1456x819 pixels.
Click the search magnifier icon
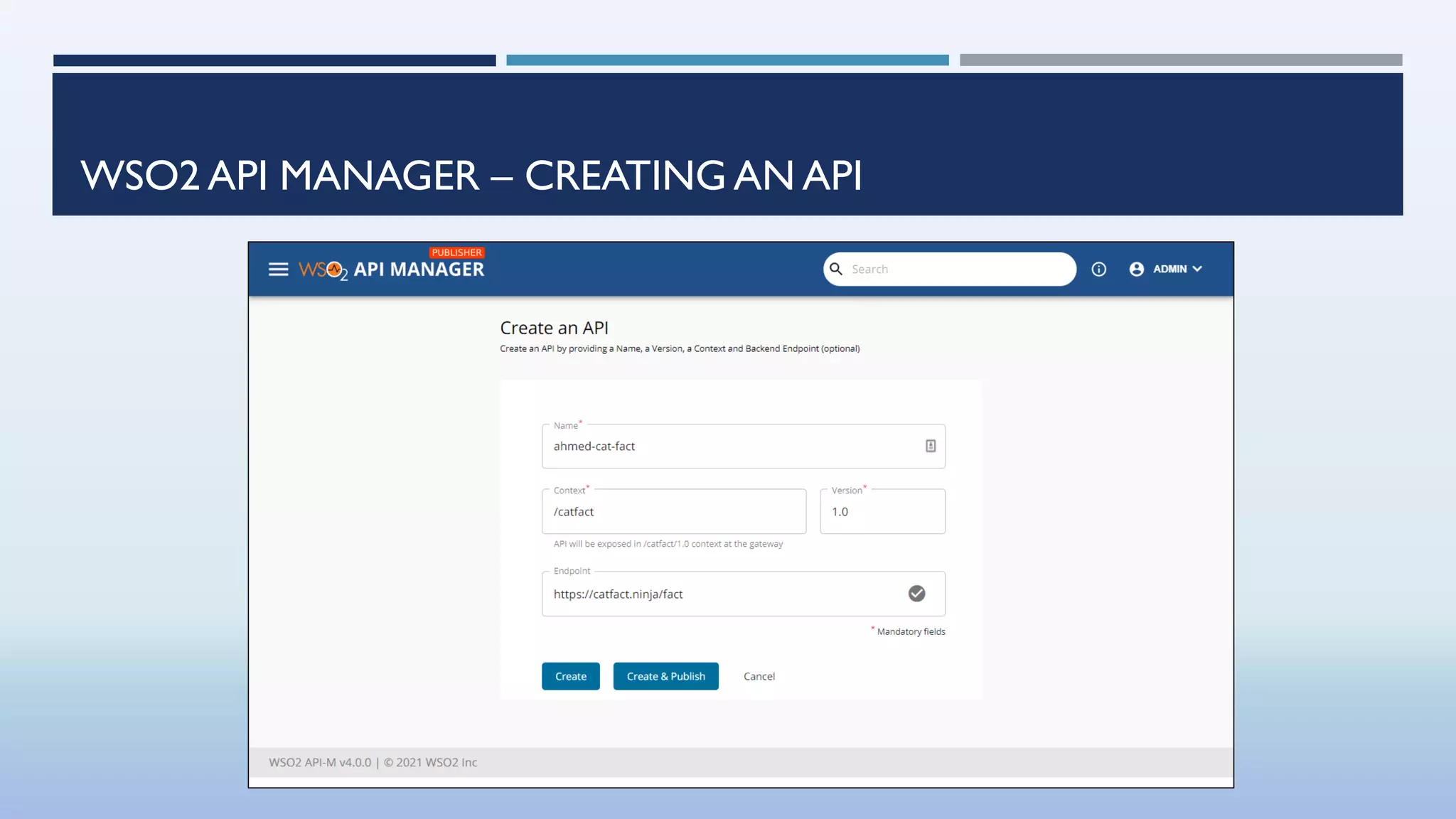click(836, 269)
